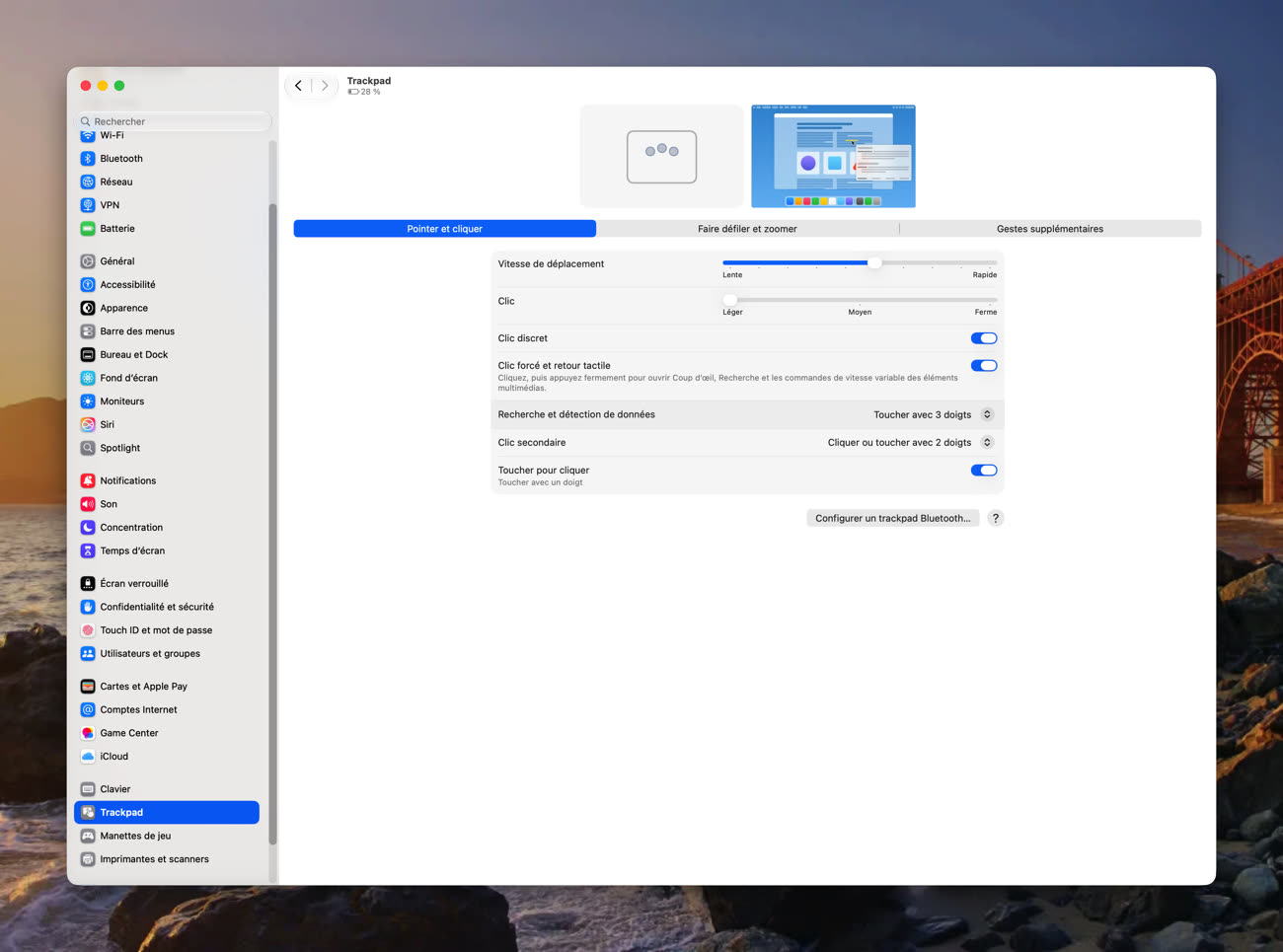Screen dimensions: 1283x952
Task: Adjust the Vitesse de déplacement slider
Action: tap(860, 263)
